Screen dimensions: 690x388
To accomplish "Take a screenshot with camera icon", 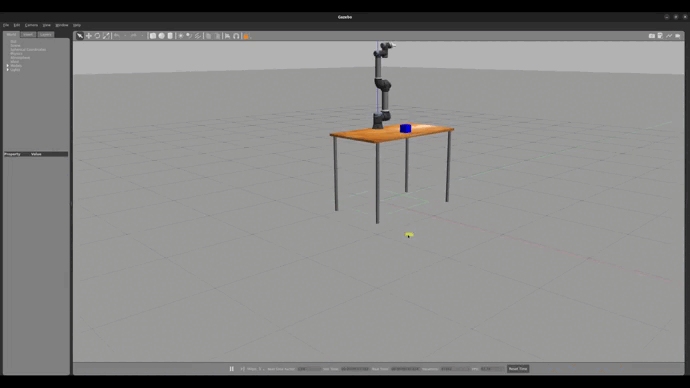I will 652,36.
